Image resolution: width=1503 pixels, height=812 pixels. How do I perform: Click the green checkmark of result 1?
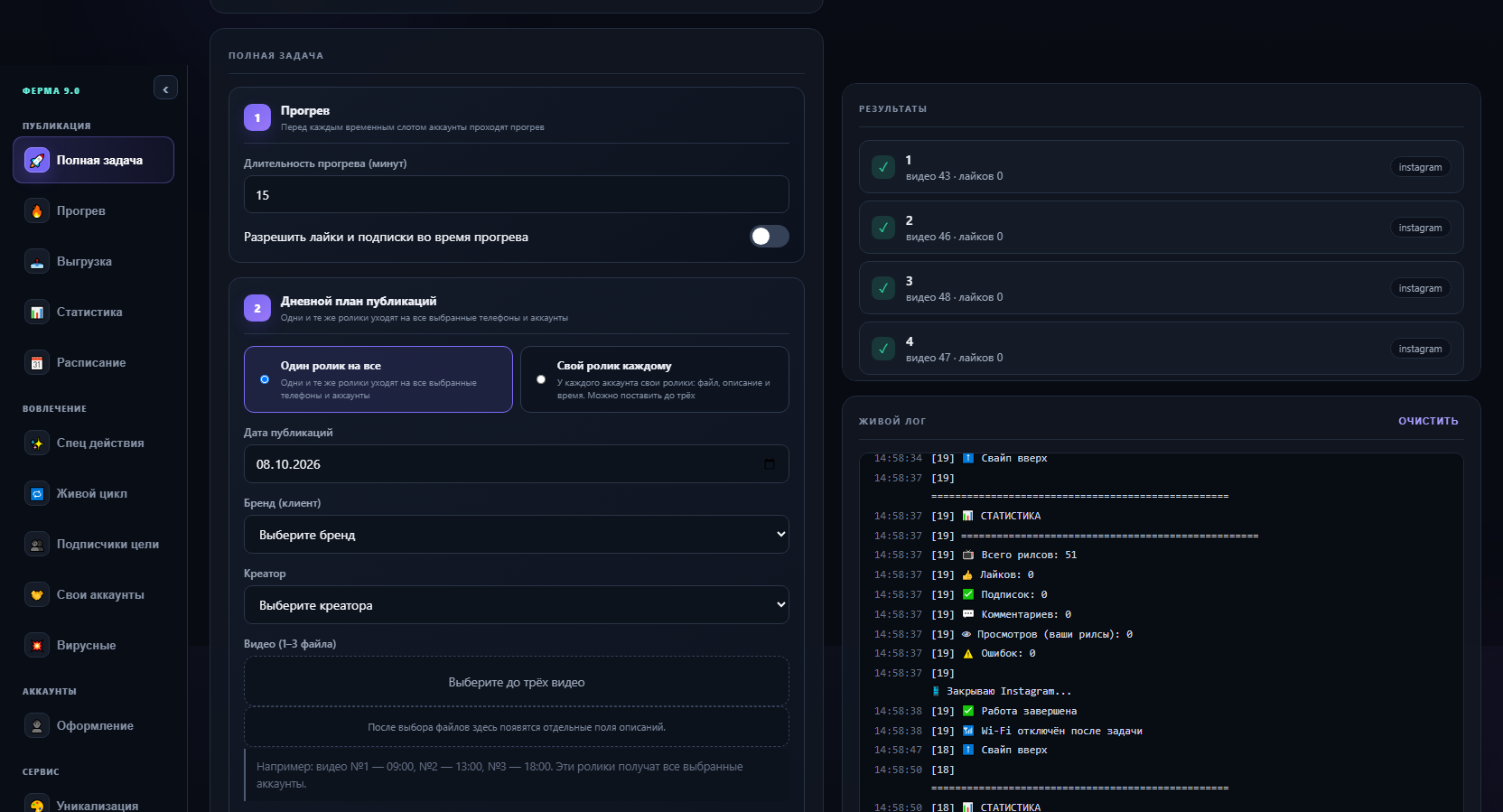(883, 167)
